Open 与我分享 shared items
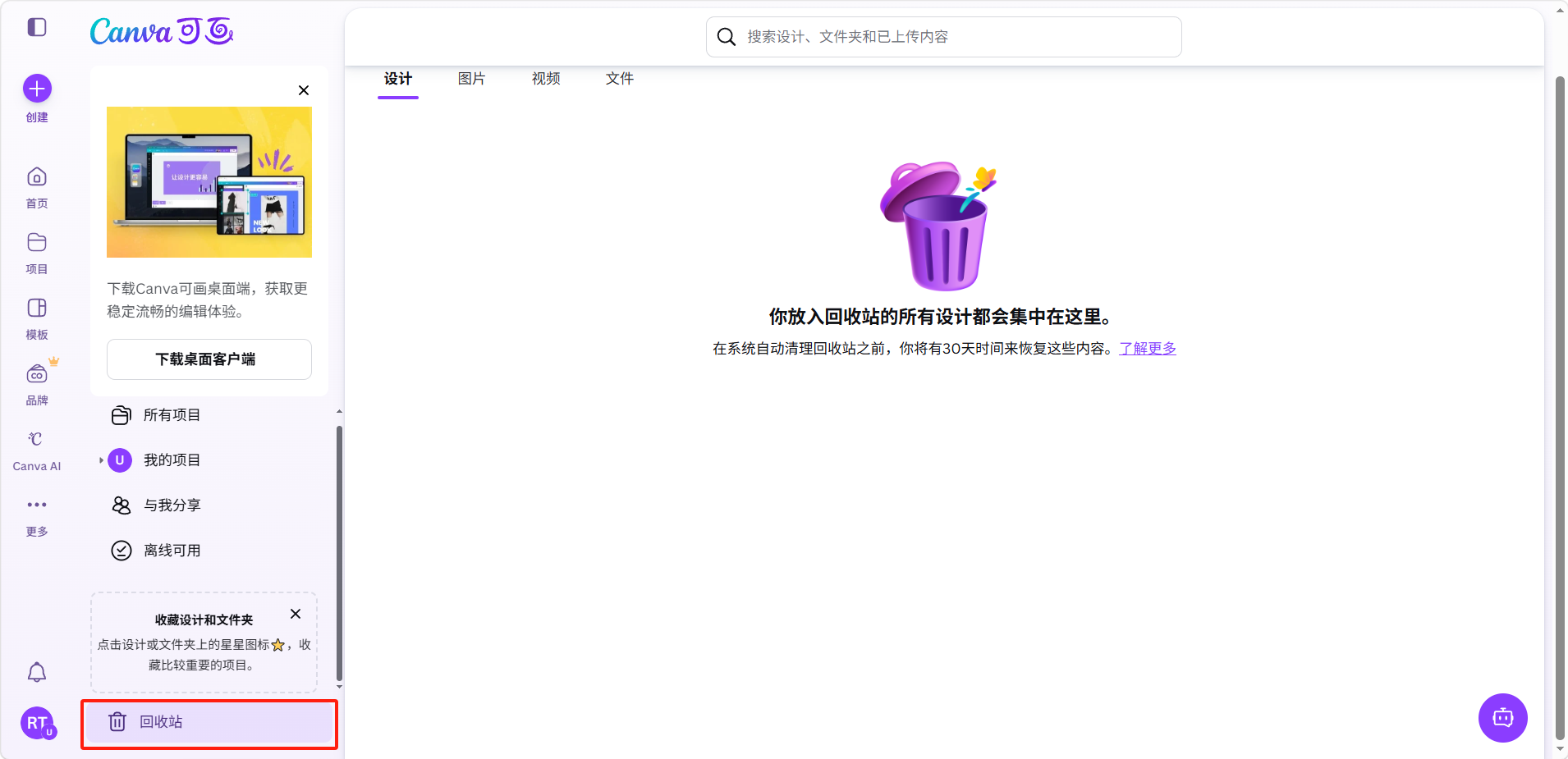This screenshot has height=759, width=1568. coord(172,505)
